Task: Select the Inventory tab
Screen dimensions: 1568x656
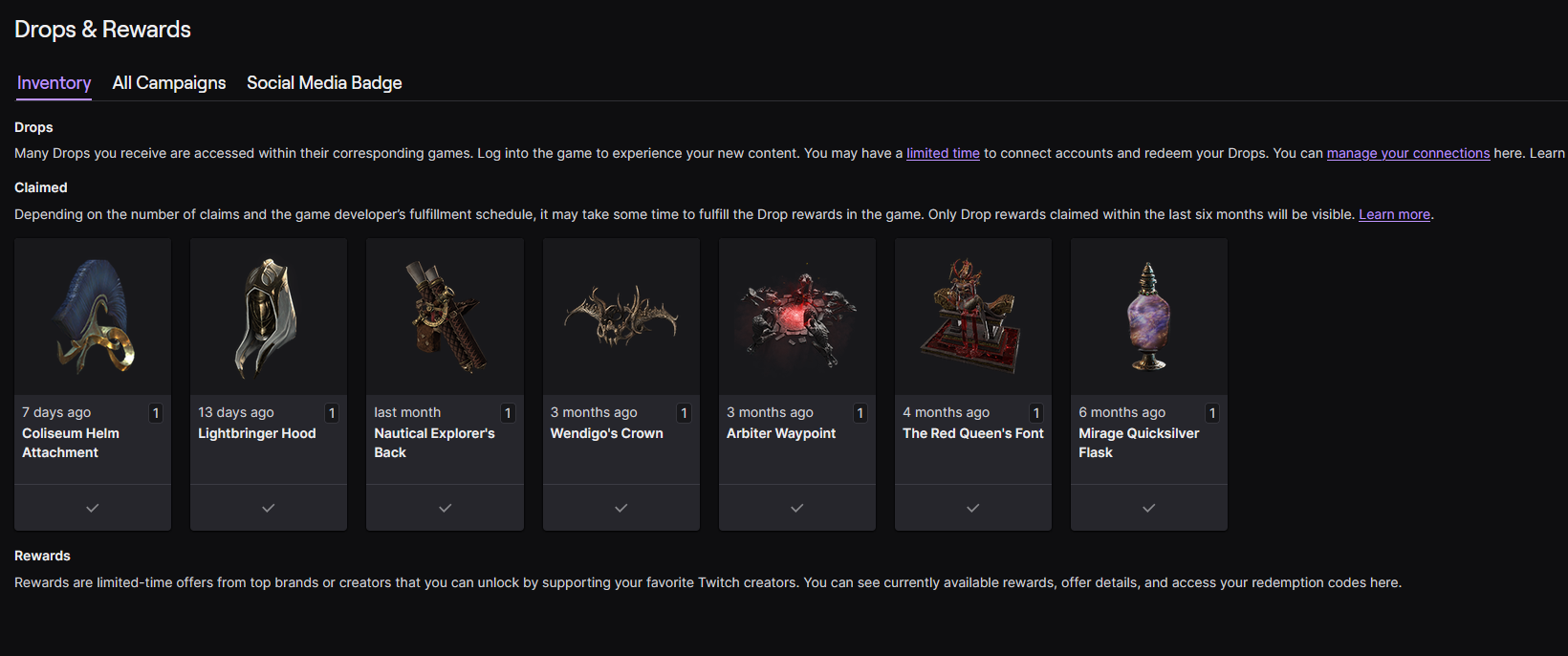Action: 54,83
